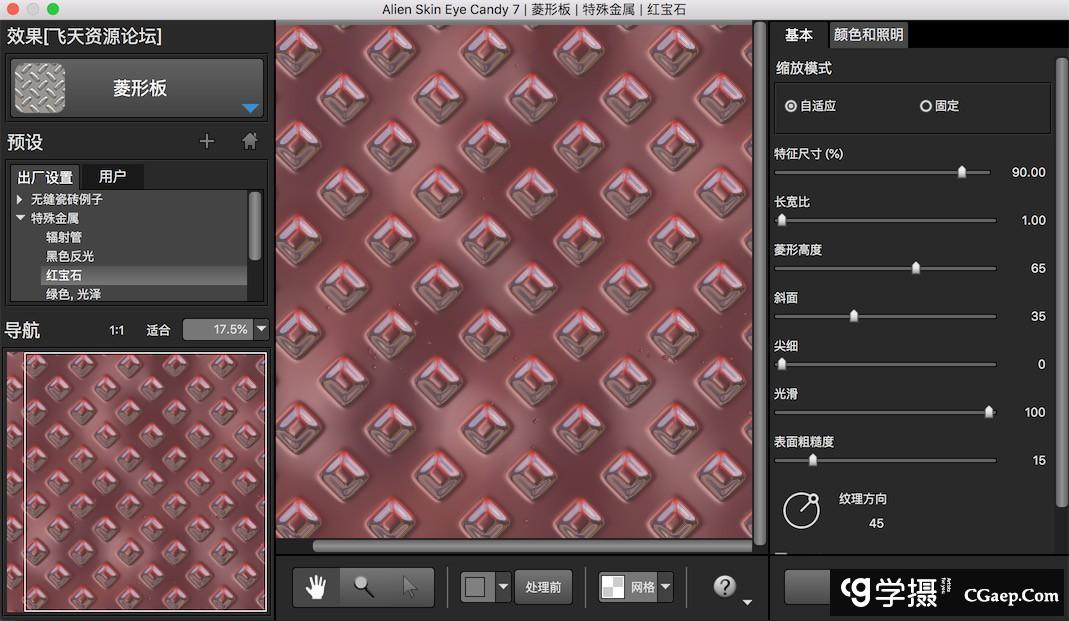Open the zoom percentage dropdown arrow

click(x=262, y=329)
